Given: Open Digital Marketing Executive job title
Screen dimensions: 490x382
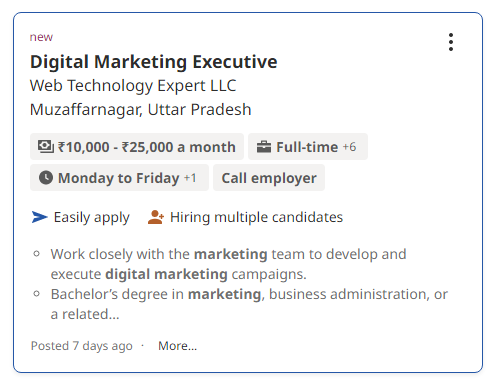Looking at the screenshot, I should pos(154,62).
